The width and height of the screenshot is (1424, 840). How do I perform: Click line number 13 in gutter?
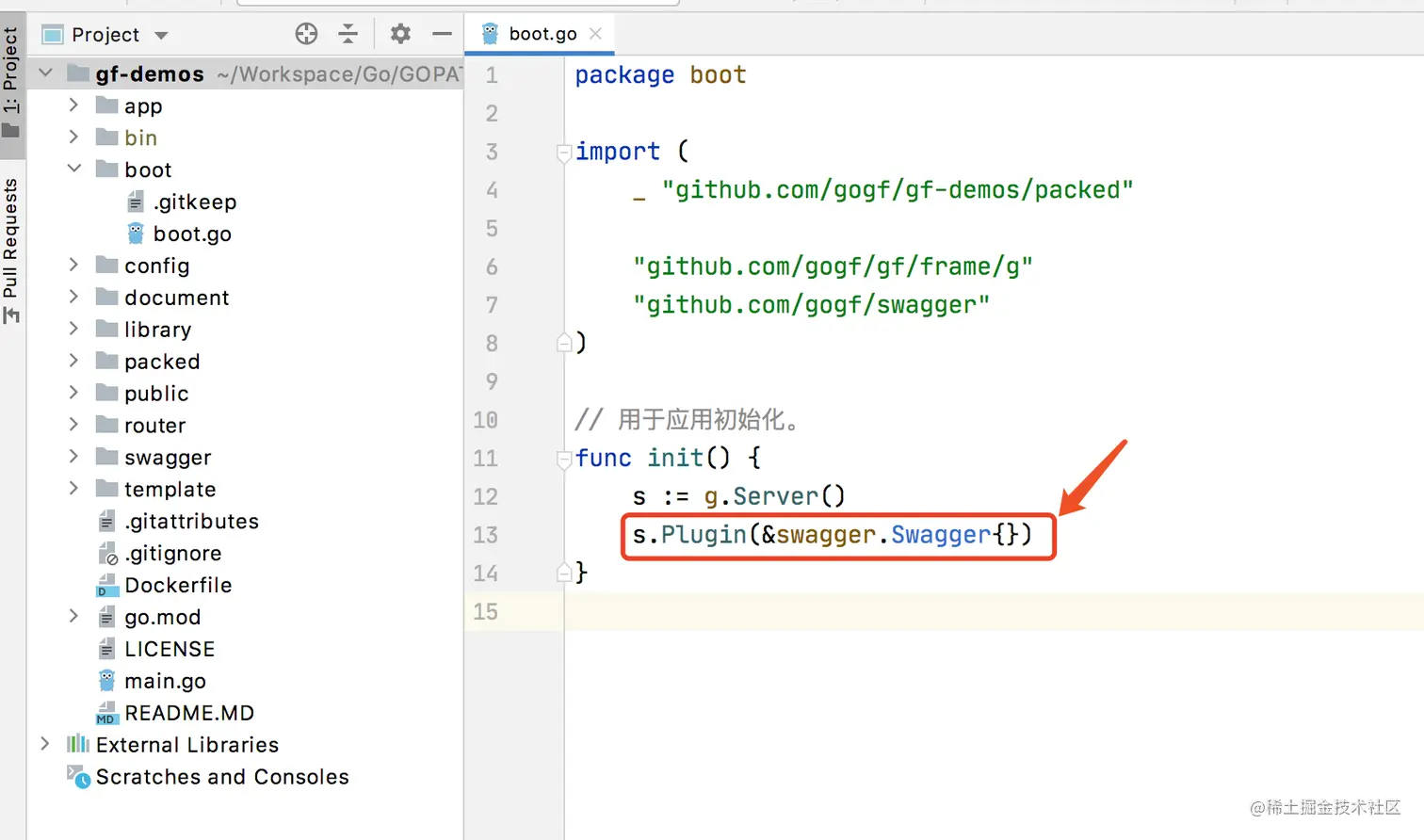(485, 535)
